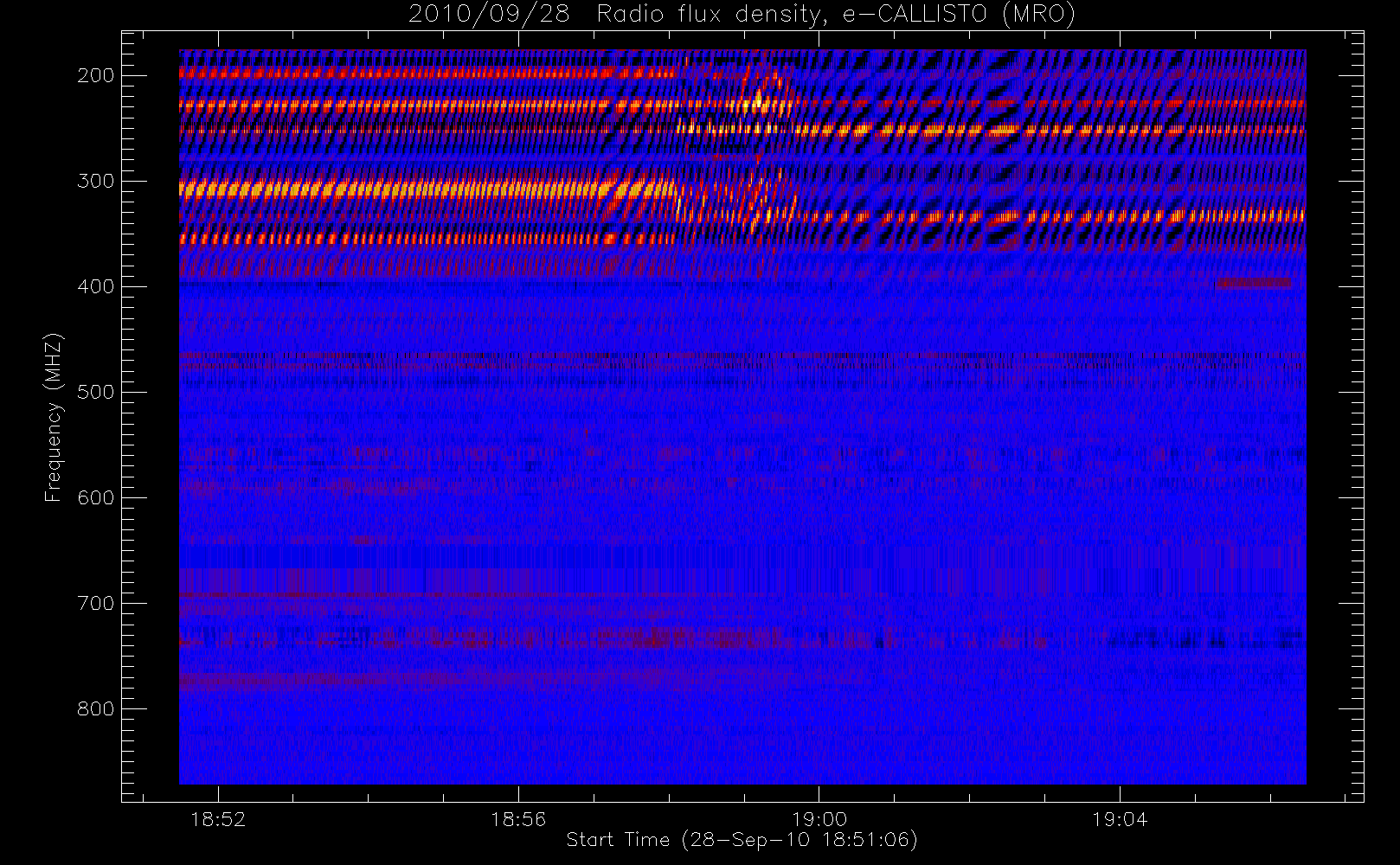Click the 700 frequency tick label
Viewport: 1400px width, 865px height.
[96, 603]
